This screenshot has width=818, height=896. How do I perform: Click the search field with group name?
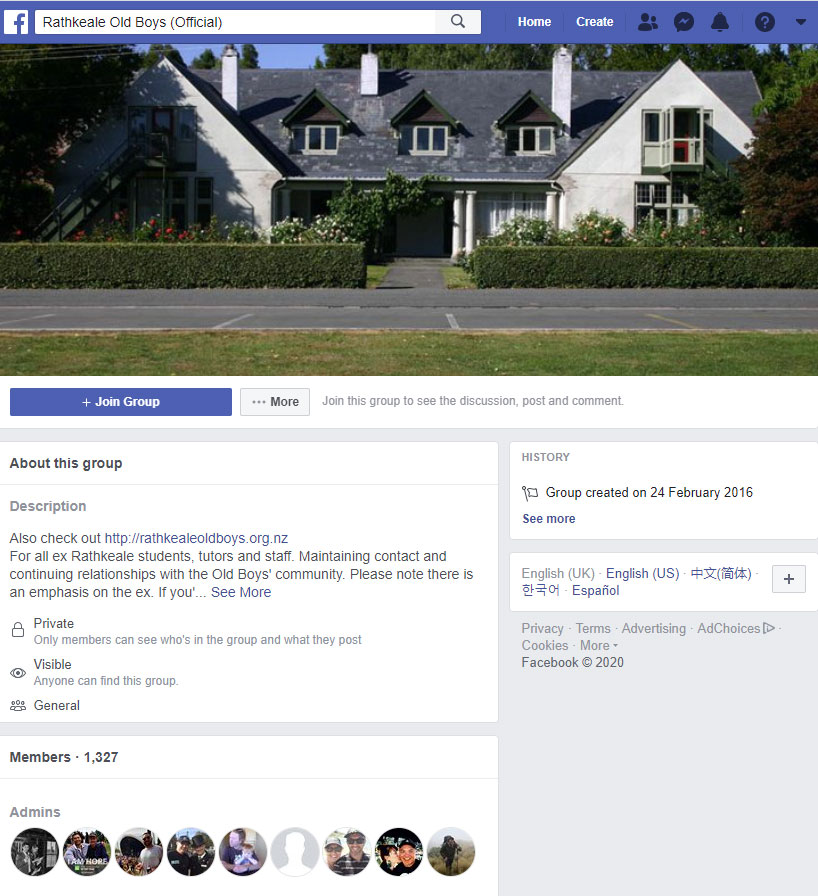pos(235,22)
